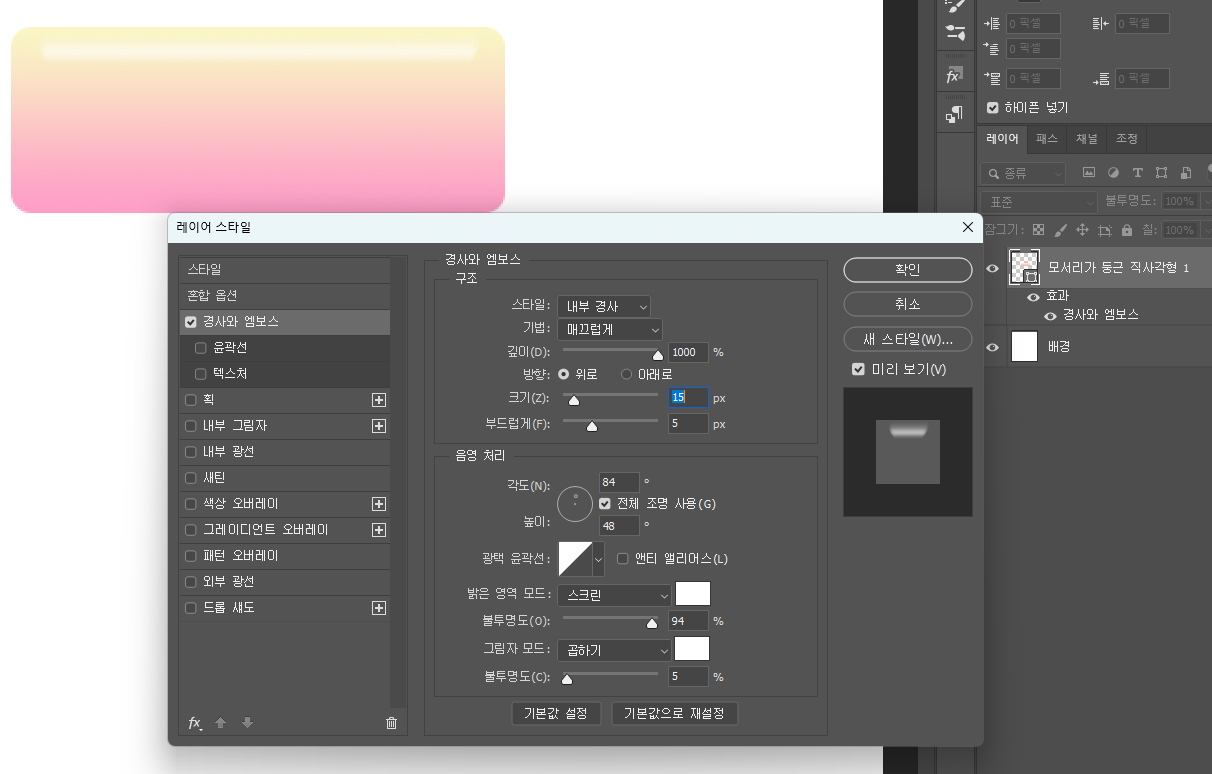Add another 드롭 섀도 with its plus icon
The height and width of the screenshot is (774, 1212).
point(379,608)
